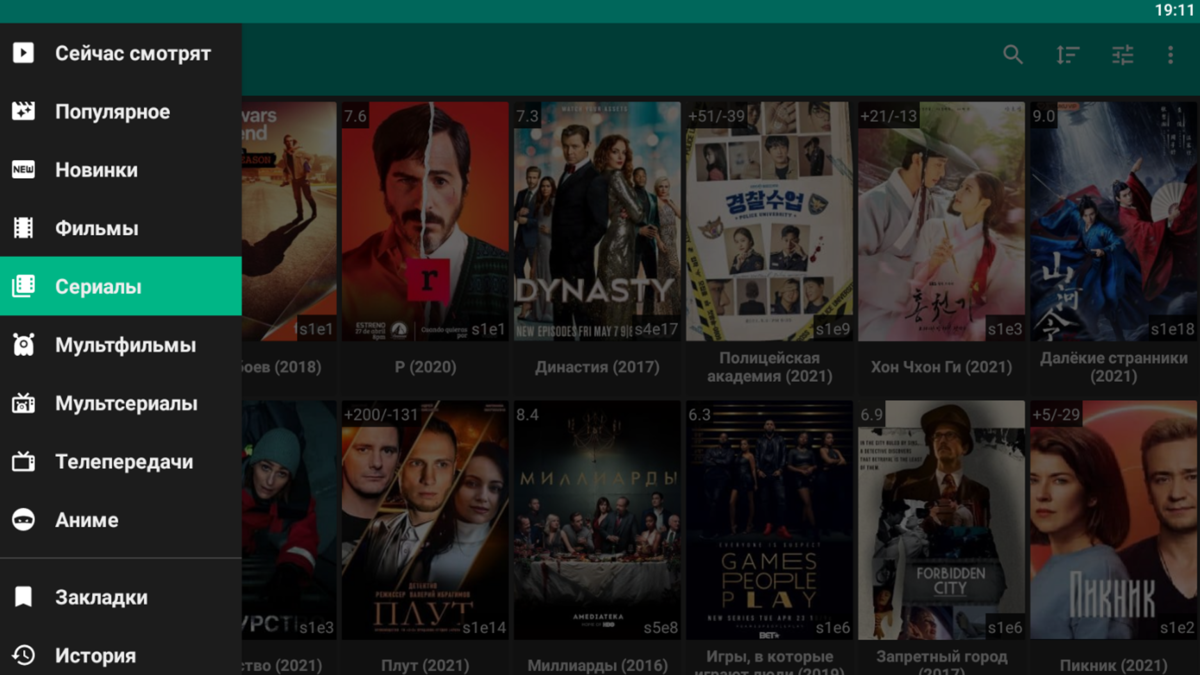The image size is (1200, 675).
Task: Click the series library icon beside Сериалы
Action: [x=23, y=286]
